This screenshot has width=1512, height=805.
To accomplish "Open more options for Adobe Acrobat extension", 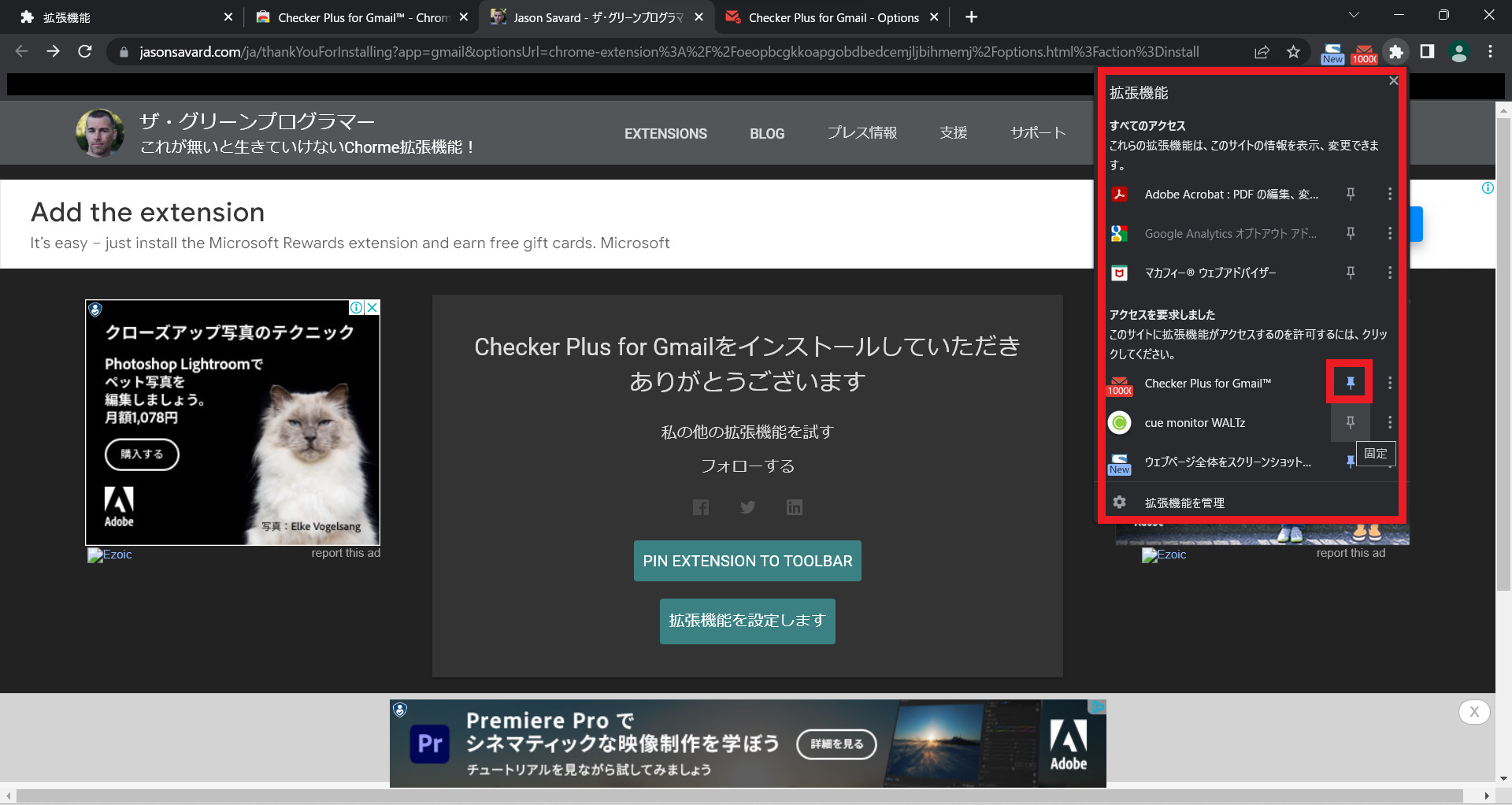I will click(1389, 194).
